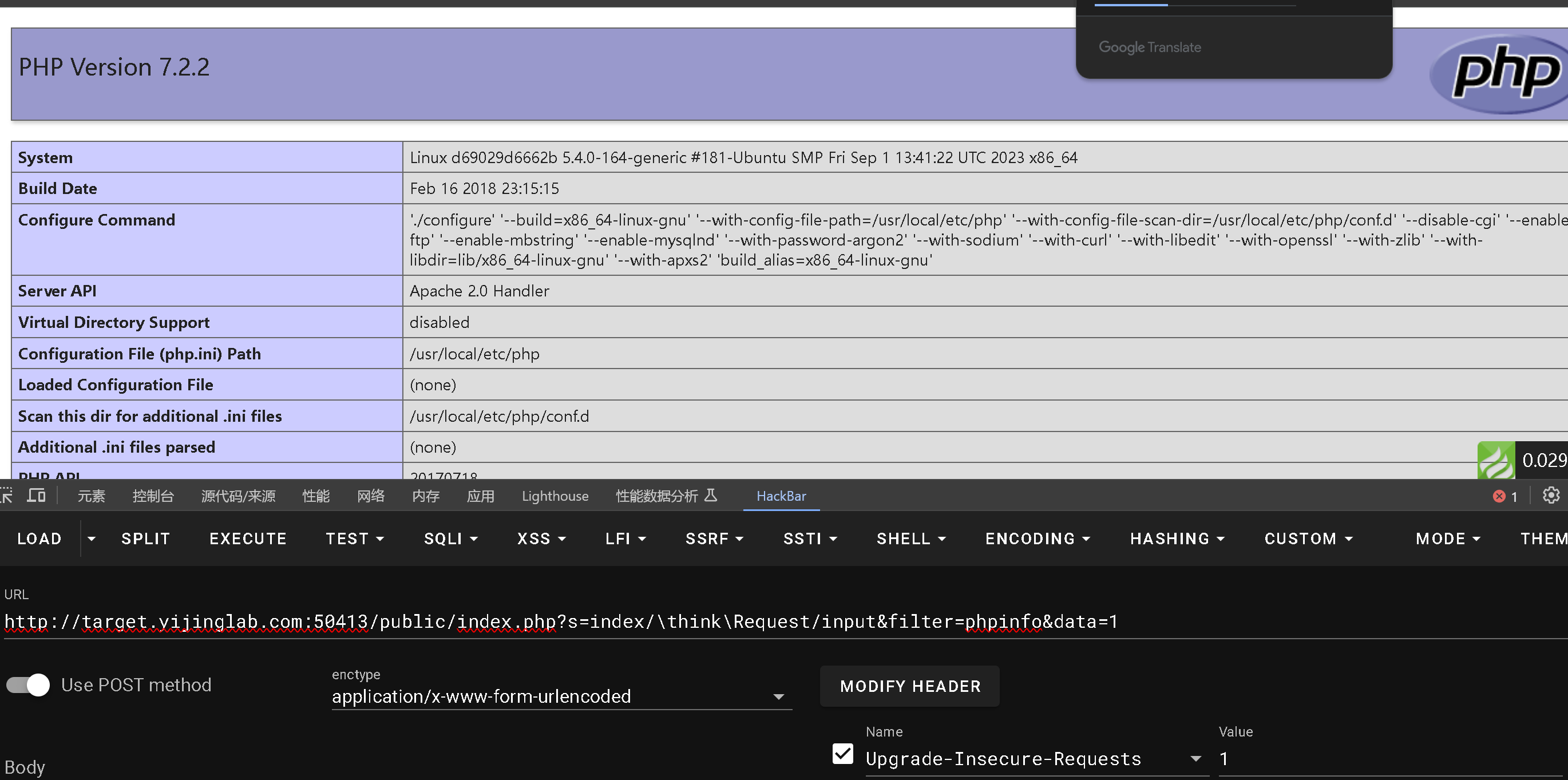1568x780 pixels.
Task: Expand the ENCODING menu
Action: (x=1037, y=539)
